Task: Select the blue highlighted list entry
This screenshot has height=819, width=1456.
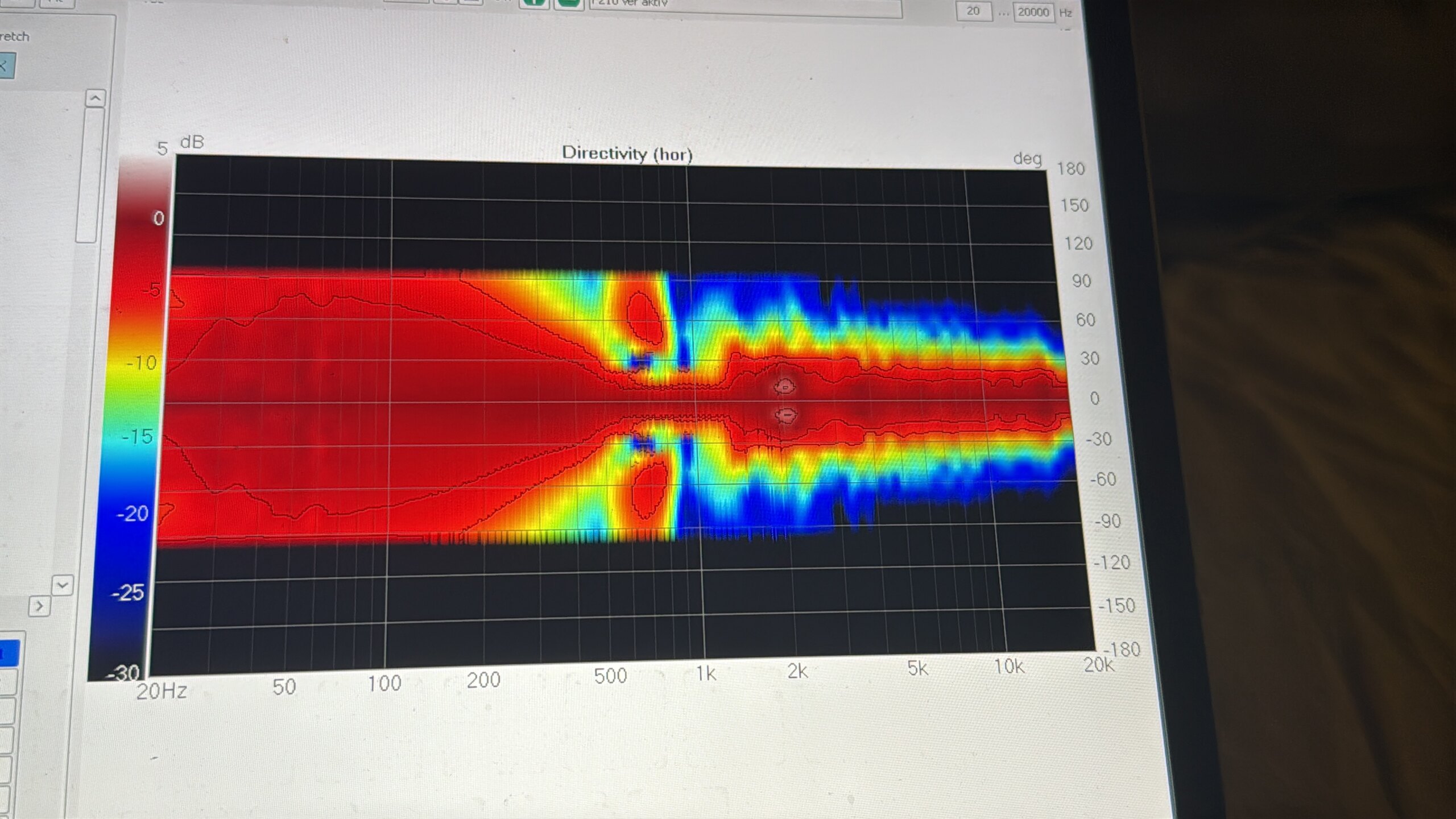Action: pyautogui.click(x=10, y=653)
